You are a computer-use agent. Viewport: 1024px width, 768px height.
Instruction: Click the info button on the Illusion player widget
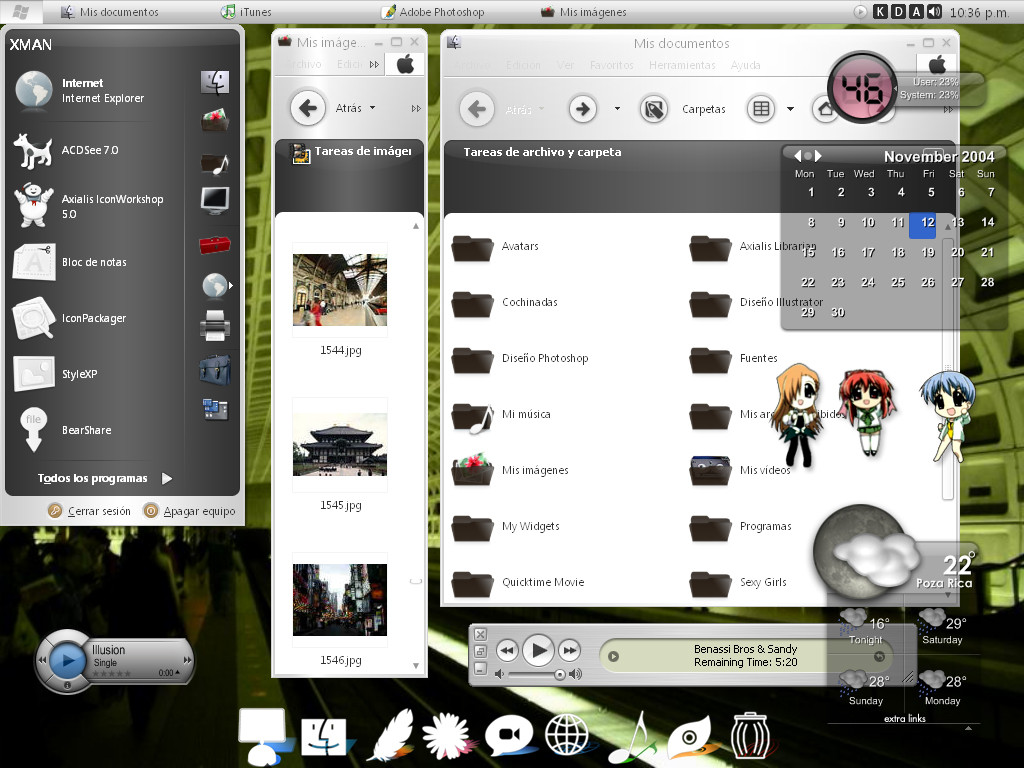tap(67, 686)
